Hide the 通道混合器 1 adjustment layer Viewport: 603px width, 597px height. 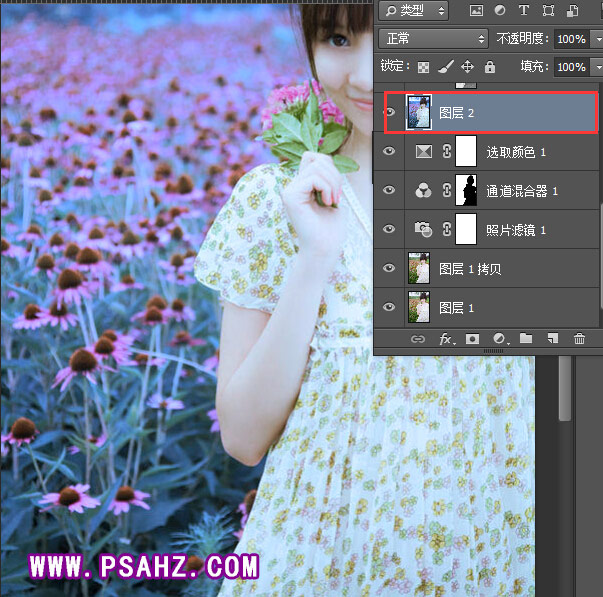(390, 191)
